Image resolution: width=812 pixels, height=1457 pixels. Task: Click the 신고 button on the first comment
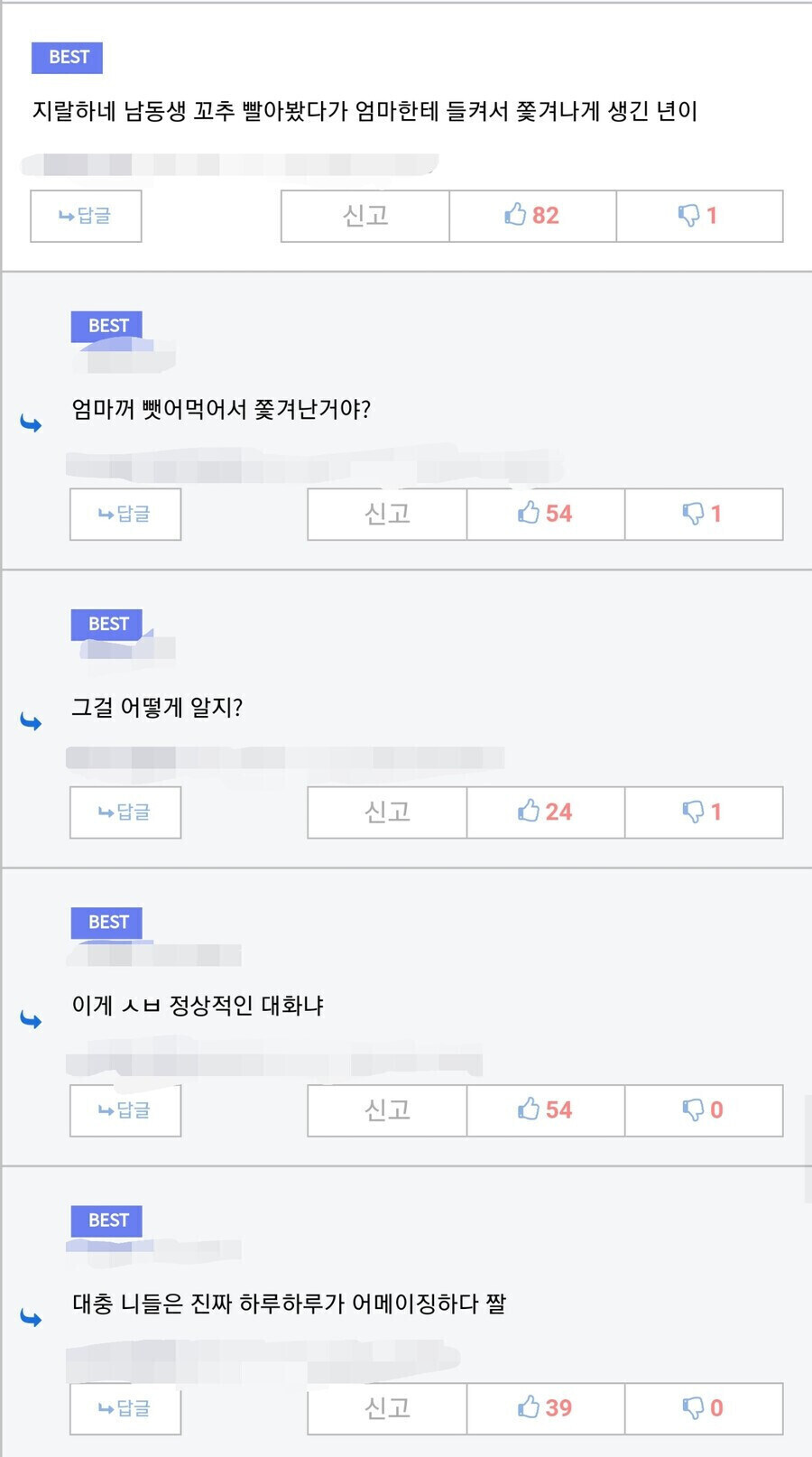pos(365,216)
